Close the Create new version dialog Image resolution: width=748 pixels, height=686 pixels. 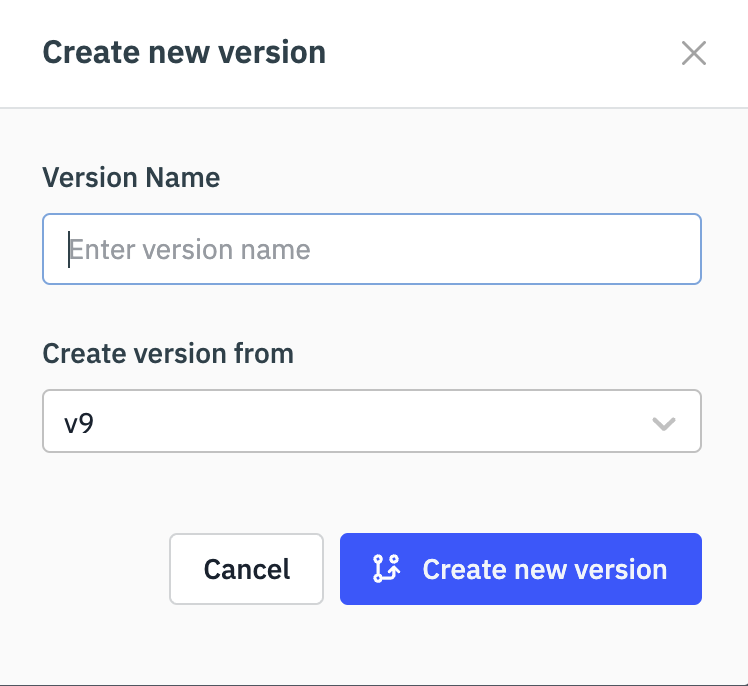pos(693,53)
